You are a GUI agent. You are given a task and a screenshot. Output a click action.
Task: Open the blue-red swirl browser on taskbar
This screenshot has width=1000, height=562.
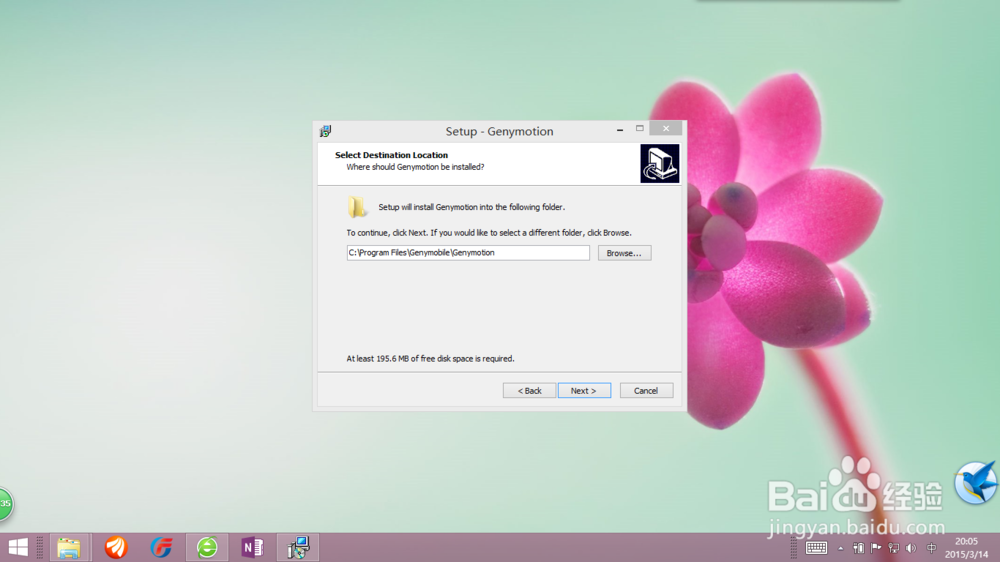(161, 547)
